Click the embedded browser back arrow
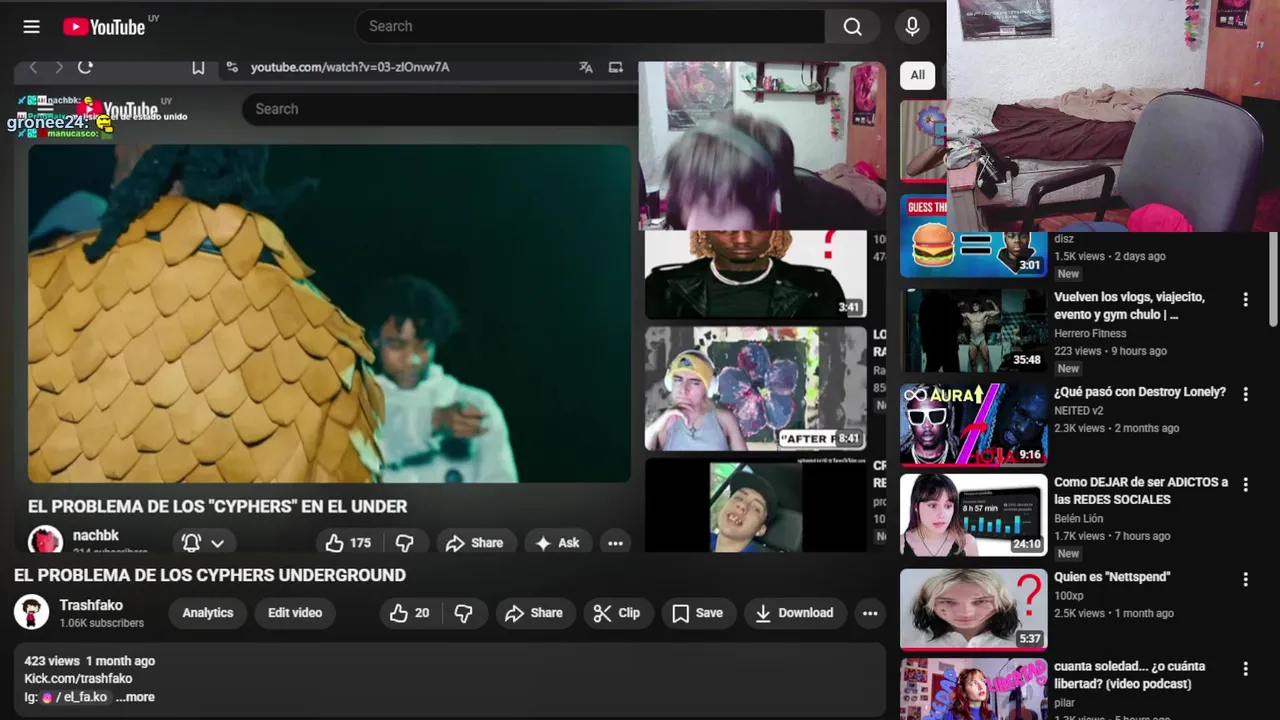The height and width of the screenshot is (720, 1280). [x=33, y=67]
